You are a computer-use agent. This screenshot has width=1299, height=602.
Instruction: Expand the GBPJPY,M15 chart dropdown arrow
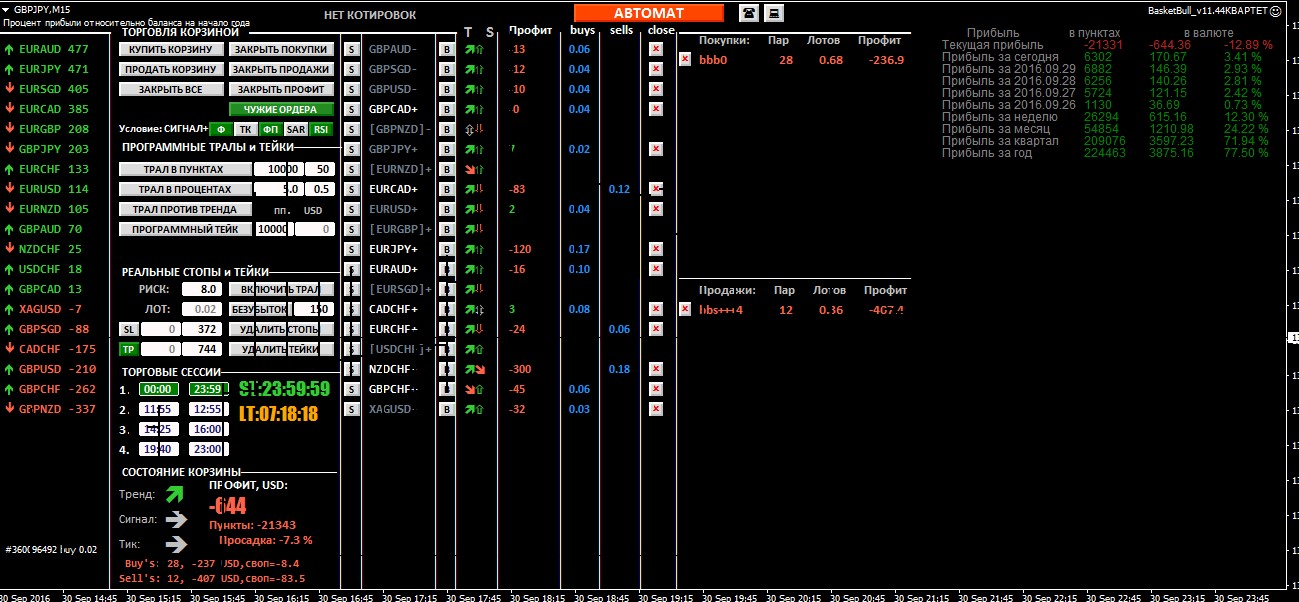7,9
